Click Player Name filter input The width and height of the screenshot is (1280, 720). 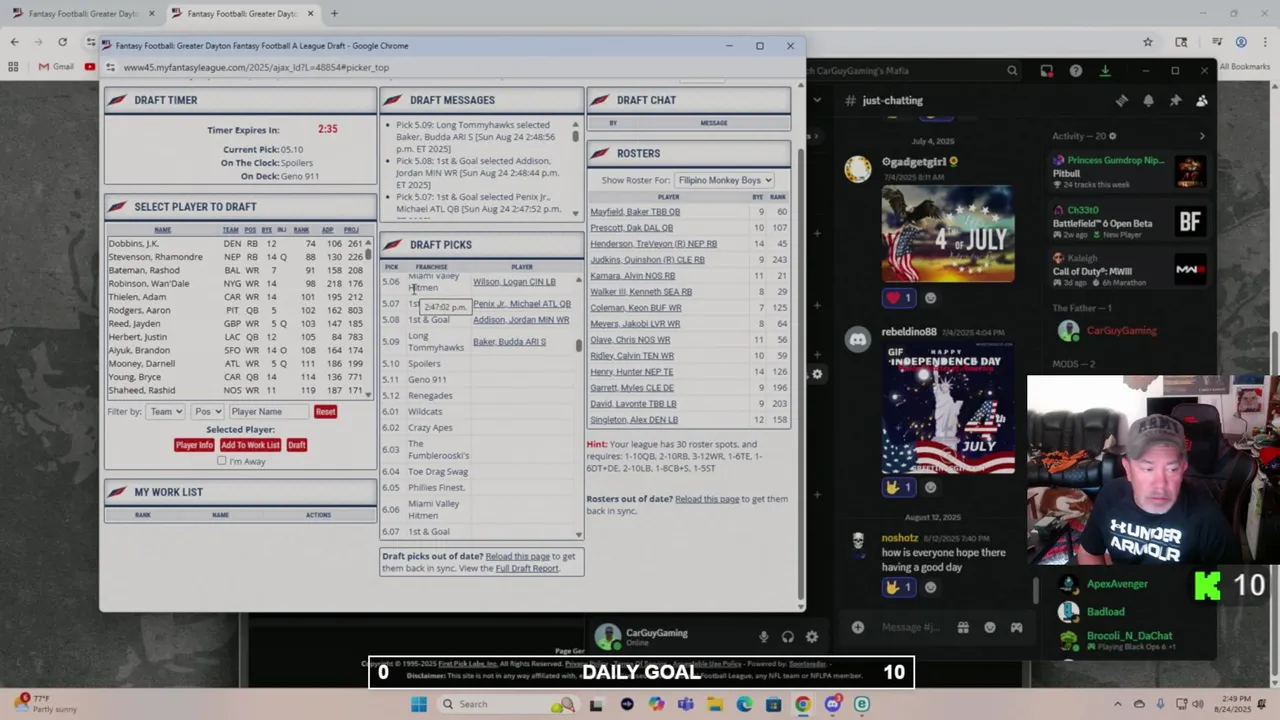(268, 411)
